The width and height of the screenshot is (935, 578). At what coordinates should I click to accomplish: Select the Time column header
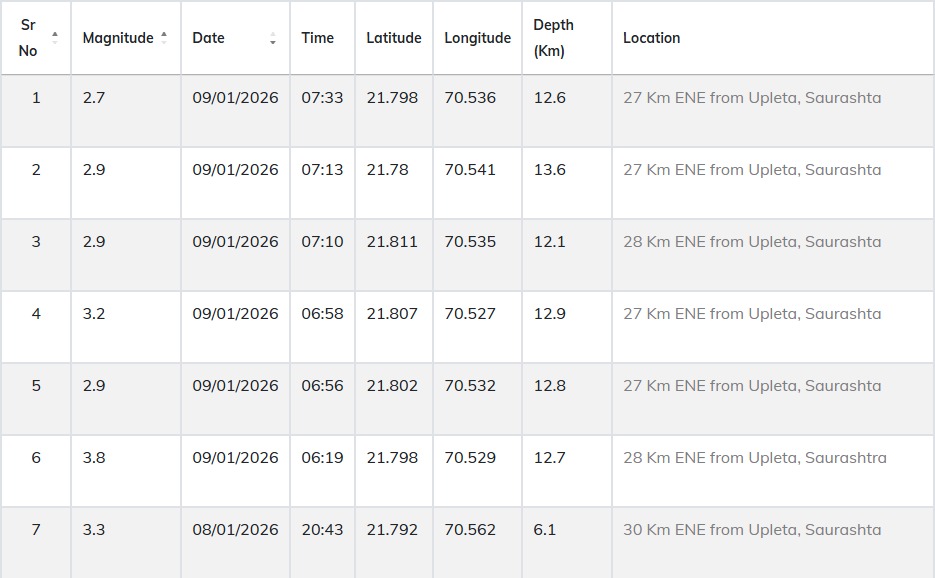(x=317, y=38)
